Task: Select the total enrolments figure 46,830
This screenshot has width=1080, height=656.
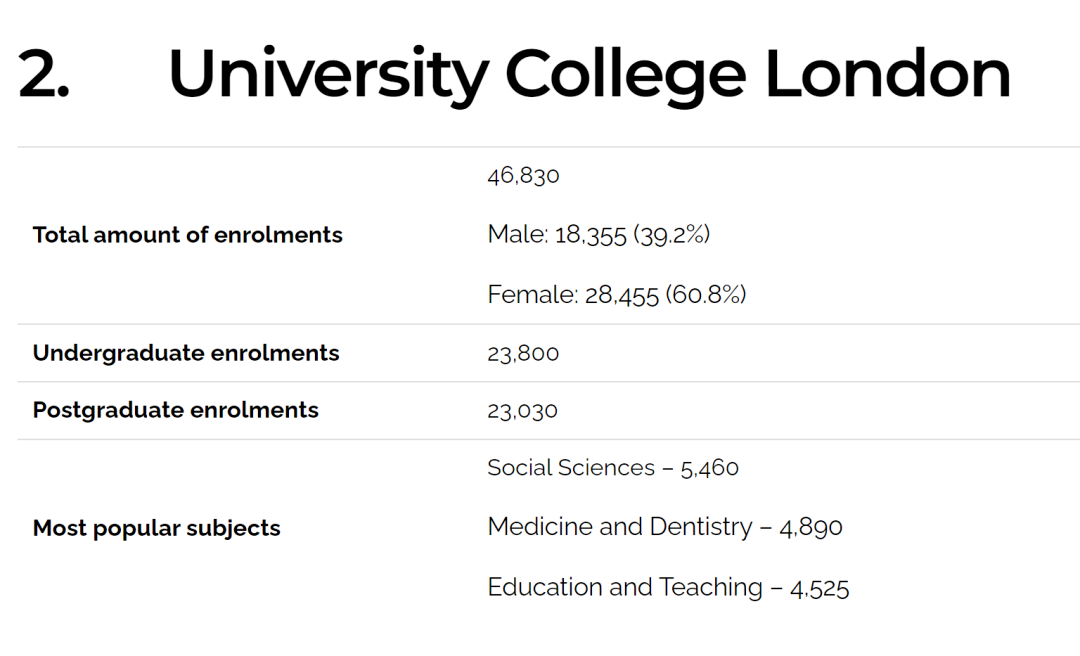Action: [x=523, y=176]
